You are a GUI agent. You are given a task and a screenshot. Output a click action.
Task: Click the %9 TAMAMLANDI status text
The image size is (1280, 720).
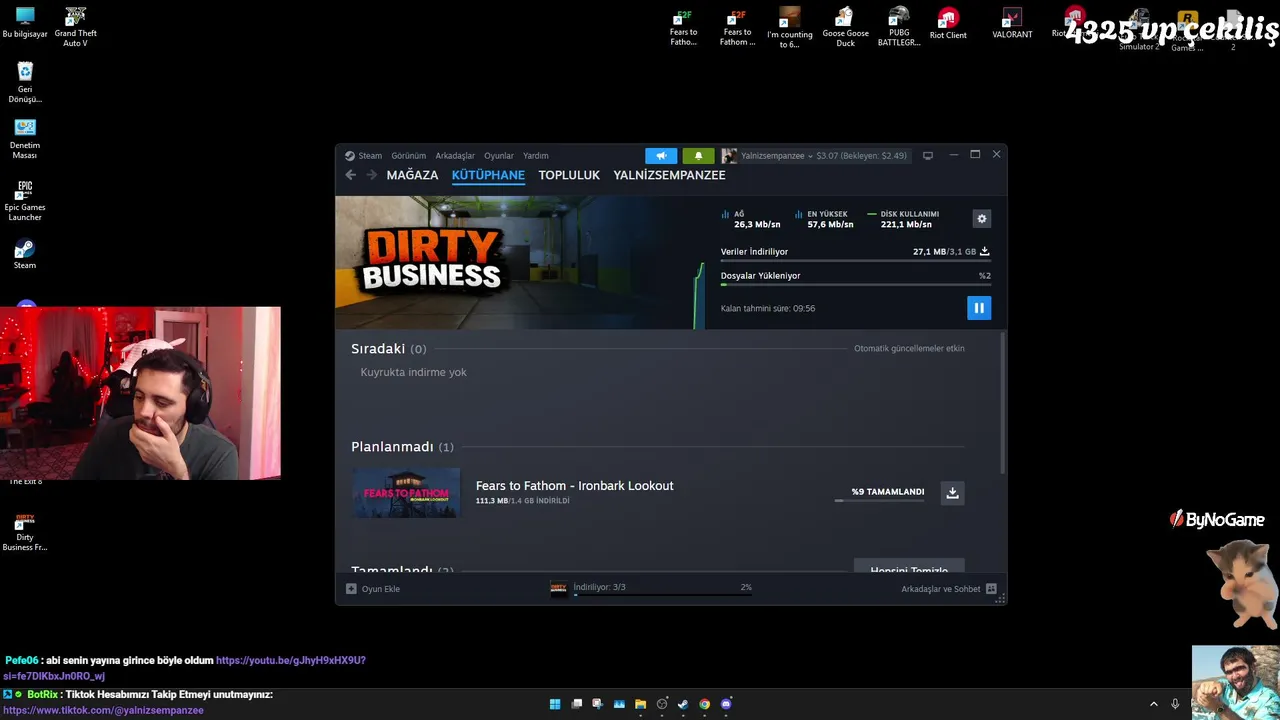click(888, 492)
